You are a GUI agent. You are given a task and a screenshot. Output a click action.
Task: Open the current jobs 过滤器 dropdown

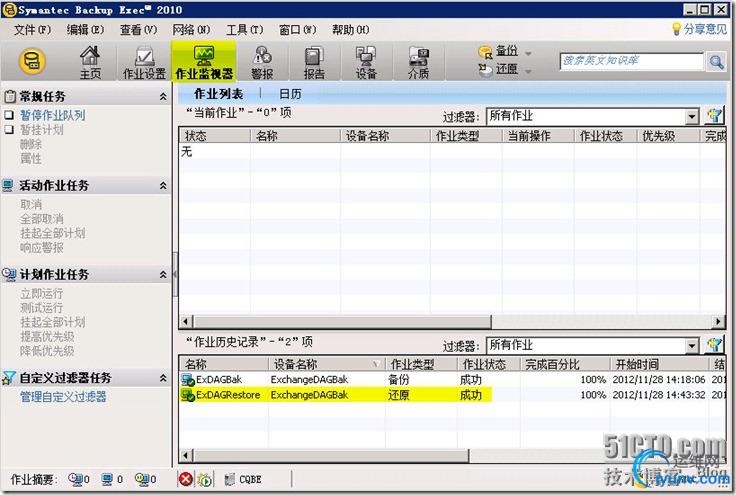692,116
